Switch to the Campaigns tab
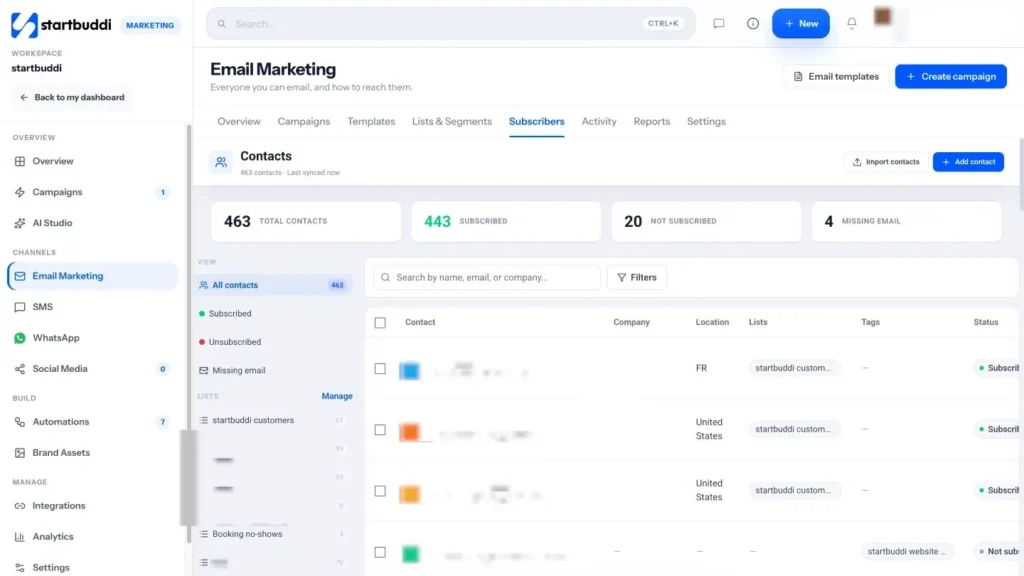 (304, 121)
